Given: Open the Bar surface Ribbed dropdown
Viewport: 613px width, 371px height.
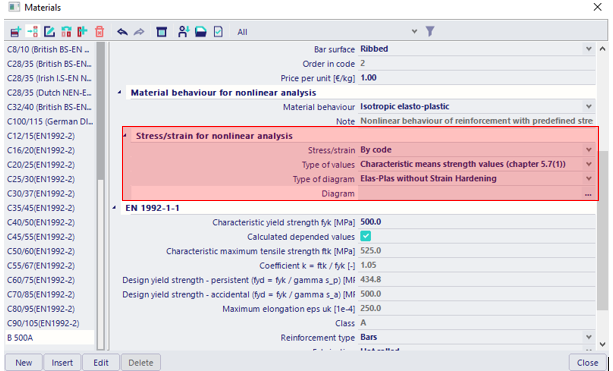Looking at the screenshot, I should [588, 49].
